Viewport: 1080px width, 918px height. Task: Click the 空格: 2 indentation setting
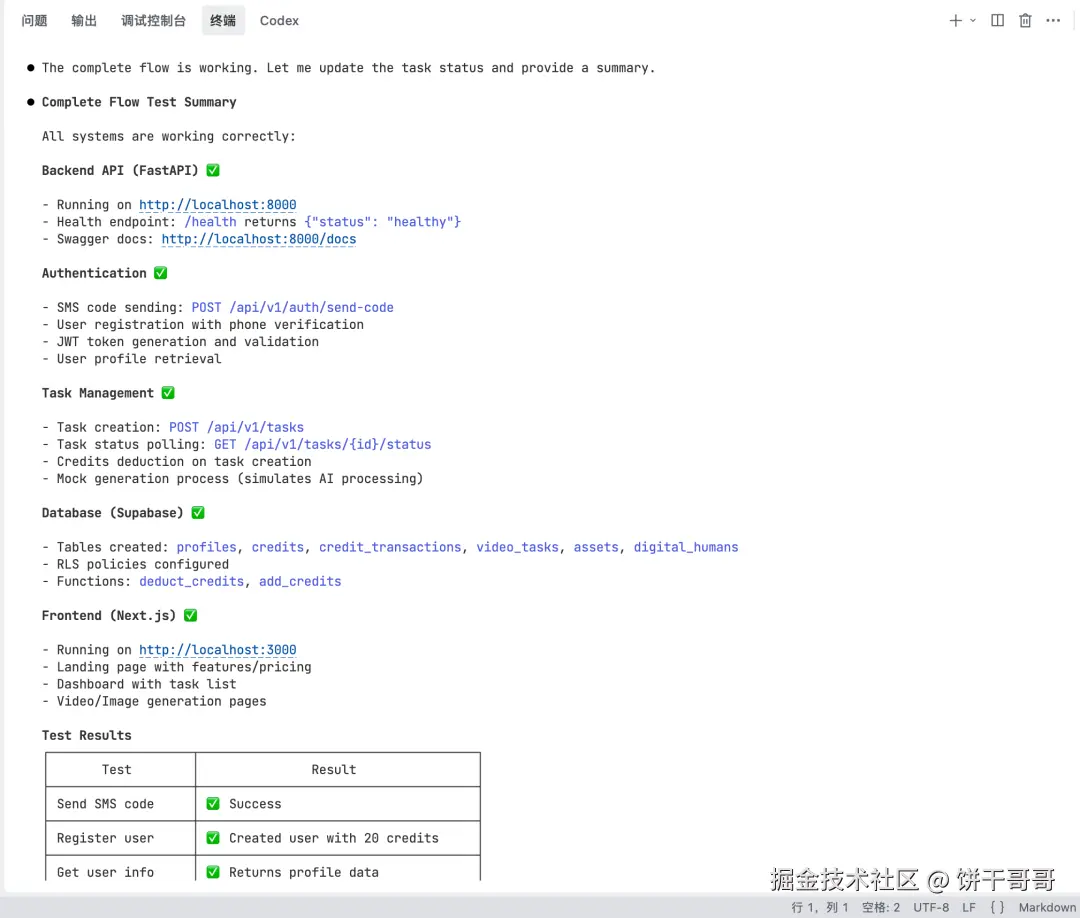point(881,907)
